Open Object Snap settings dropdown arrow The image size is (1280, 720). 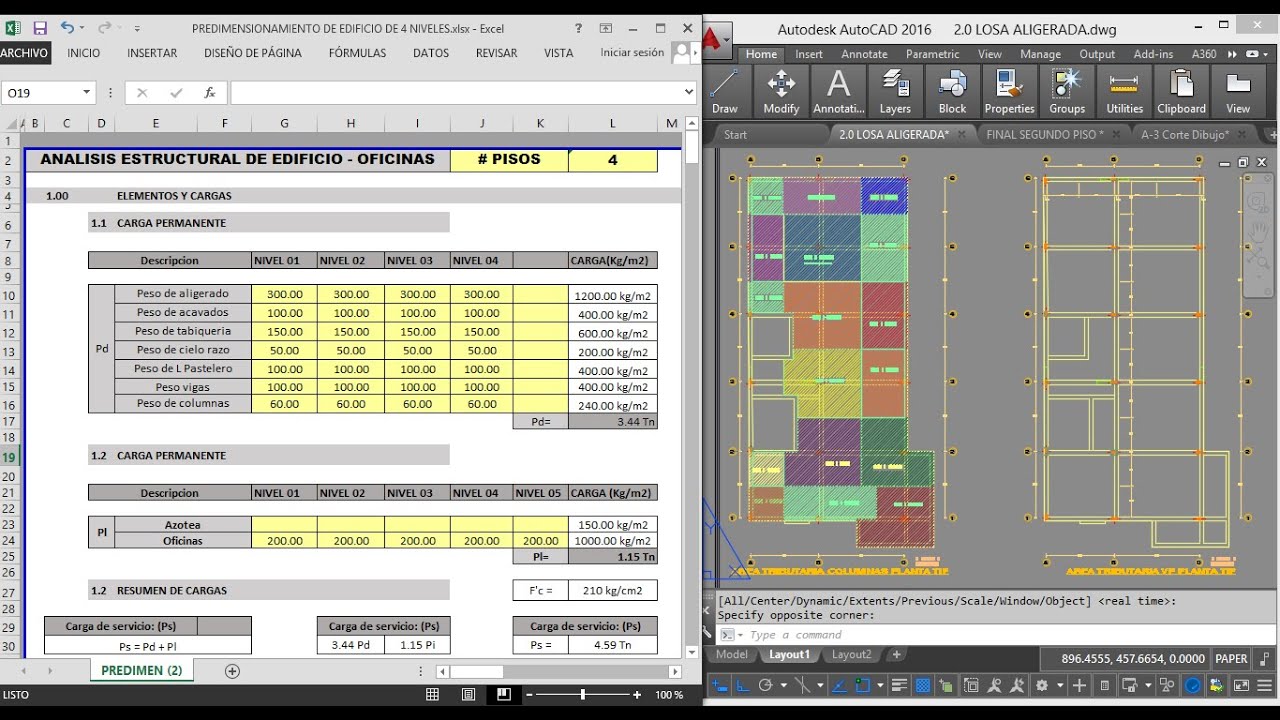(880, 685)
